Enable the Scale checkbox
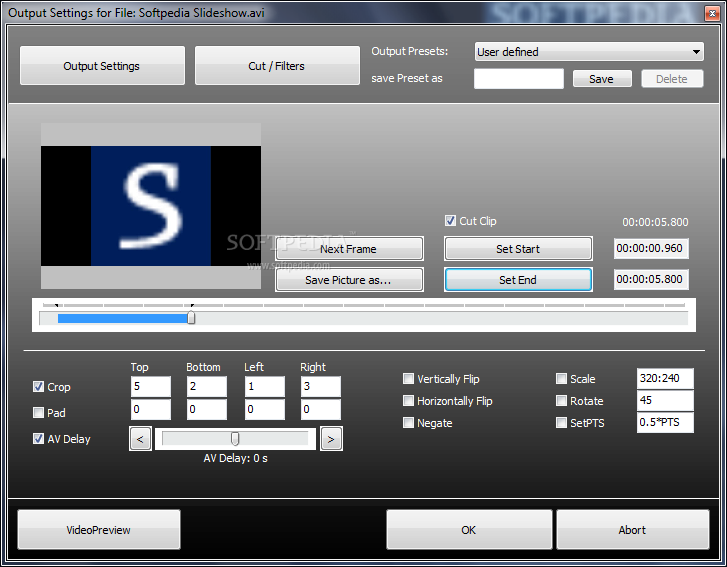 pyautogui.click(x=561, y=379)
